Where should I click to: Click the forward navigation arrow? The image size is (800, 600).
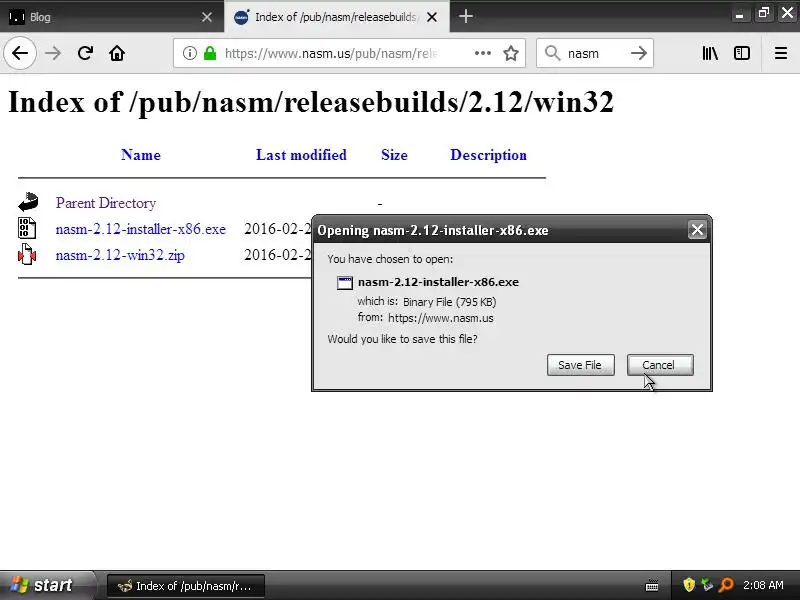53,53
